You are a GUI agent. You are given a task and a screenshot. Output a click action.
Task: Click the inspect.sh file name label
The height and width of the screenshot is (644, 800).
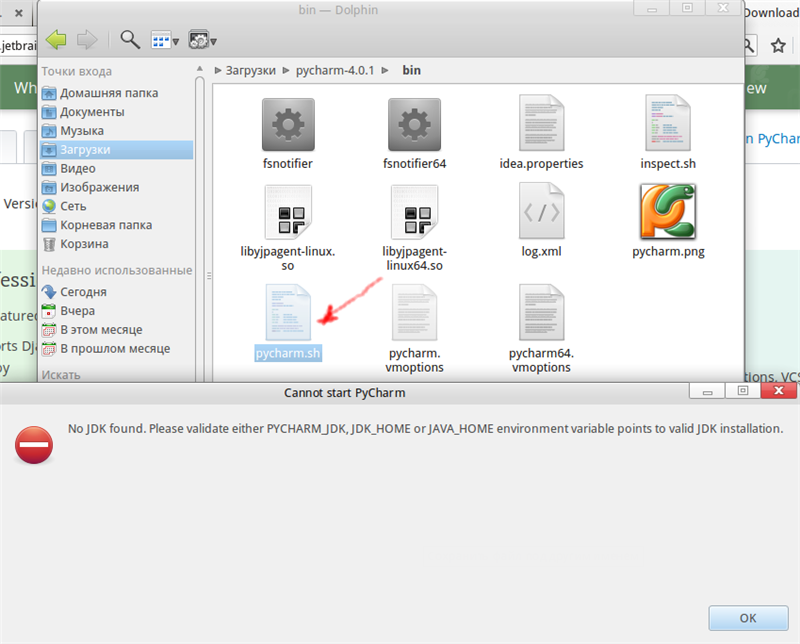(668, 164)
